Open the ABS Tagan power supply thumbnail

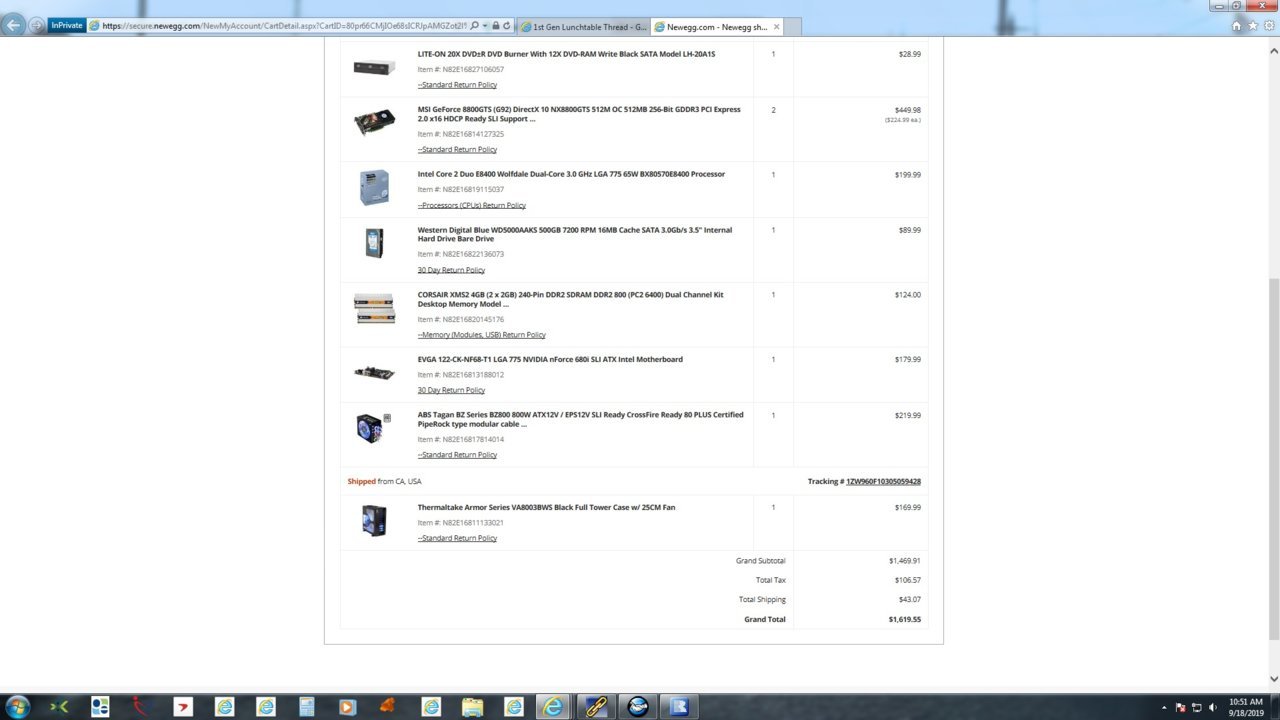374,428
